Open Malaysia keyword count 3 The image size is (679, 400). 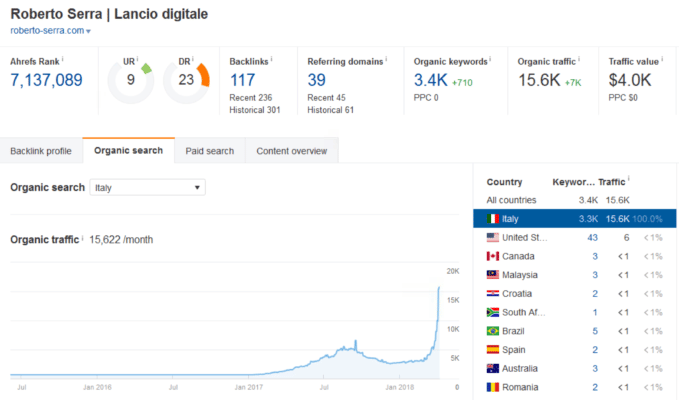[595, 275]
